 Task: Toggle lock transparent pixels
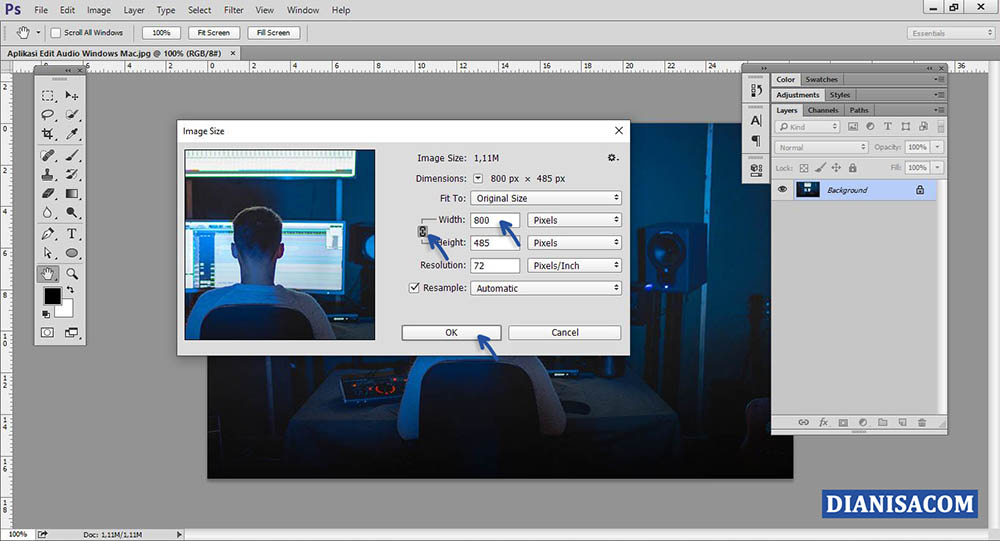(x=804, y=168)
